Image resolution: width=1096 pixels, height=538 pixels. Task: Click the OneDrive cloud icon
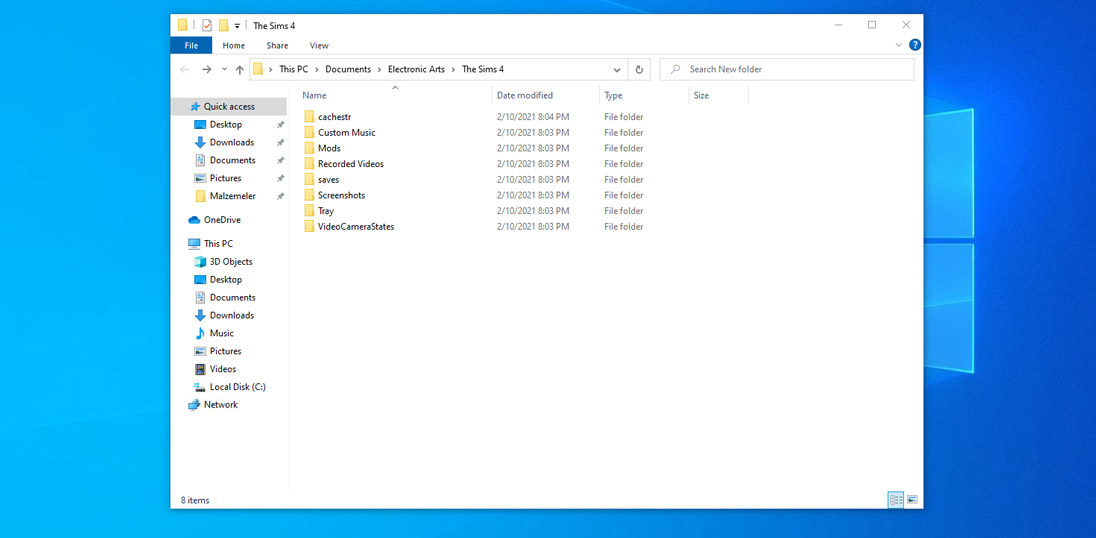pyautogui.click(x=194, y=219)
